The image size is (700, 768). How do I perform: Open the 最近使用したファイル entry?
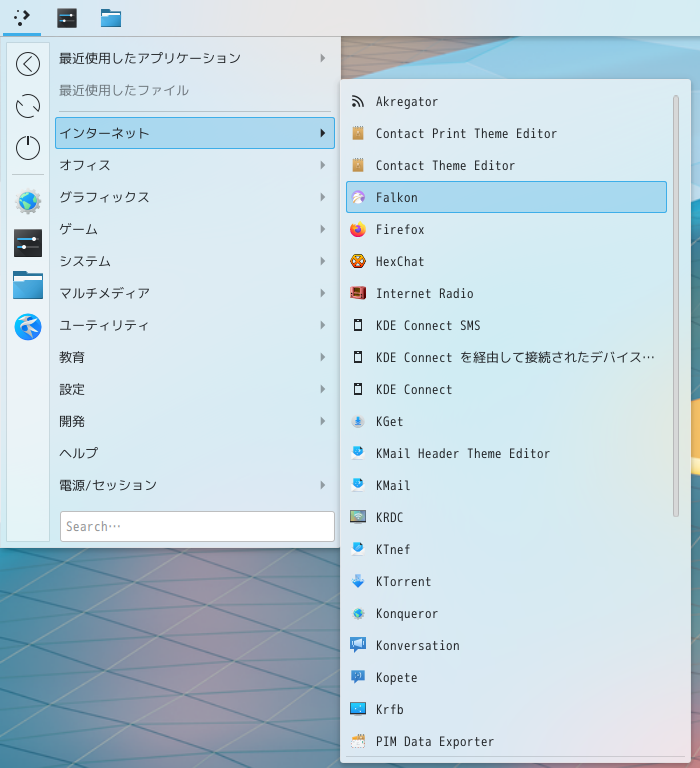tap(195, 90)
